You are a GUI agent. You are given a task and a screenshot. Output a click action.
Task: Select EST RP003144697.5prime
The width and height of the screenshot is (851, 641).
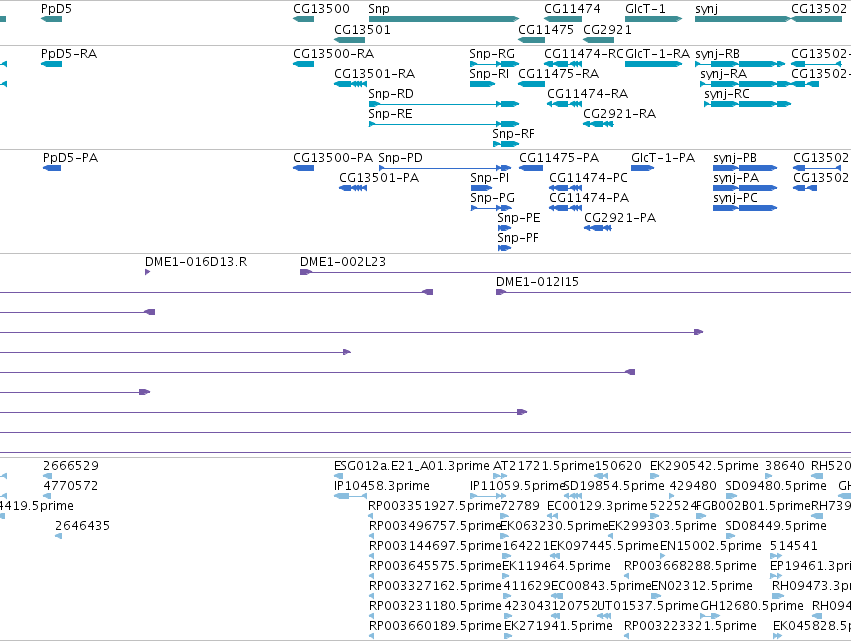pos(372,556)
